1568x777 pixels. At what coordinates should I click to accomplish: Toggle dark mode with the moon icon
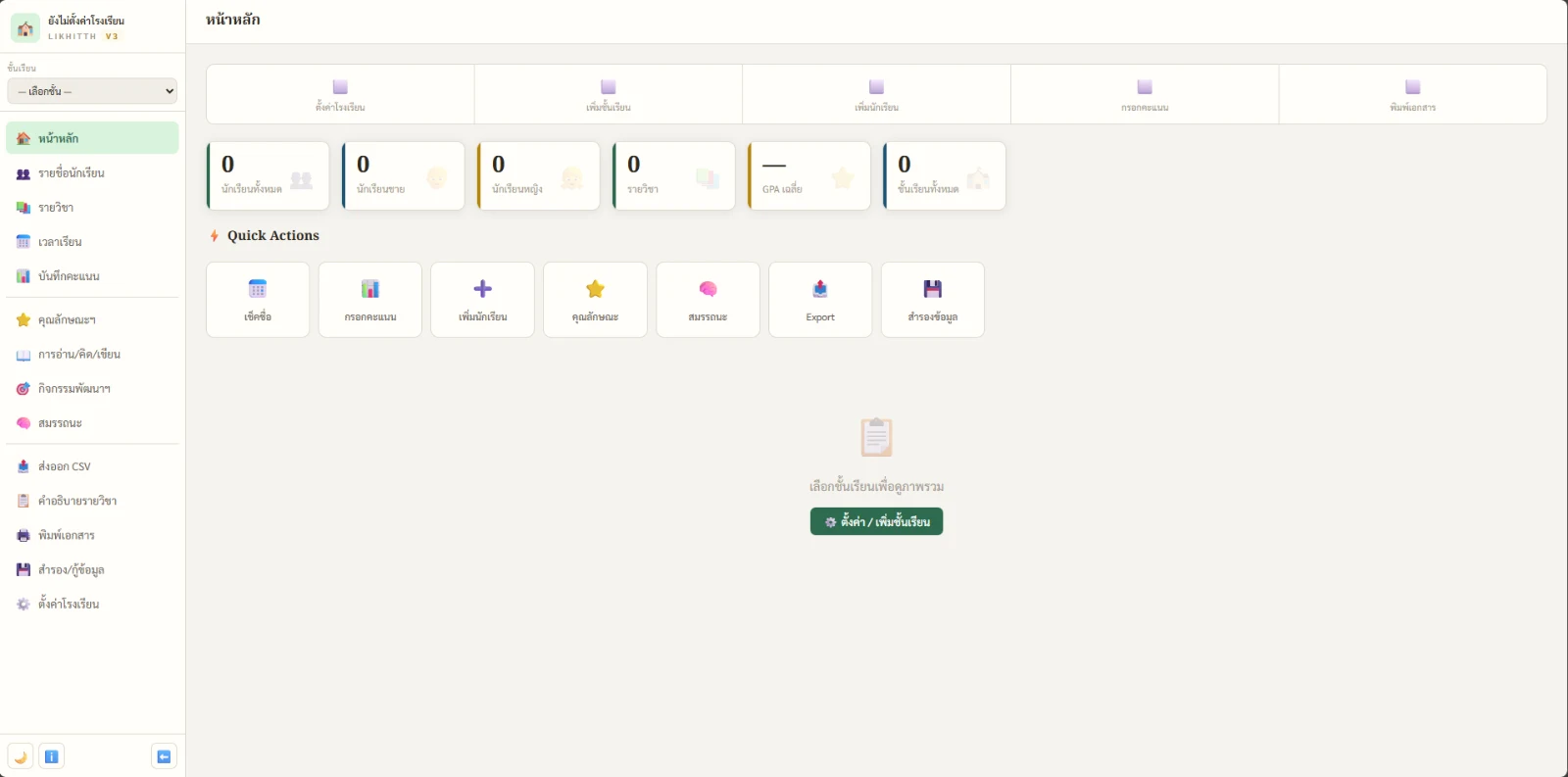coord(21,756)
